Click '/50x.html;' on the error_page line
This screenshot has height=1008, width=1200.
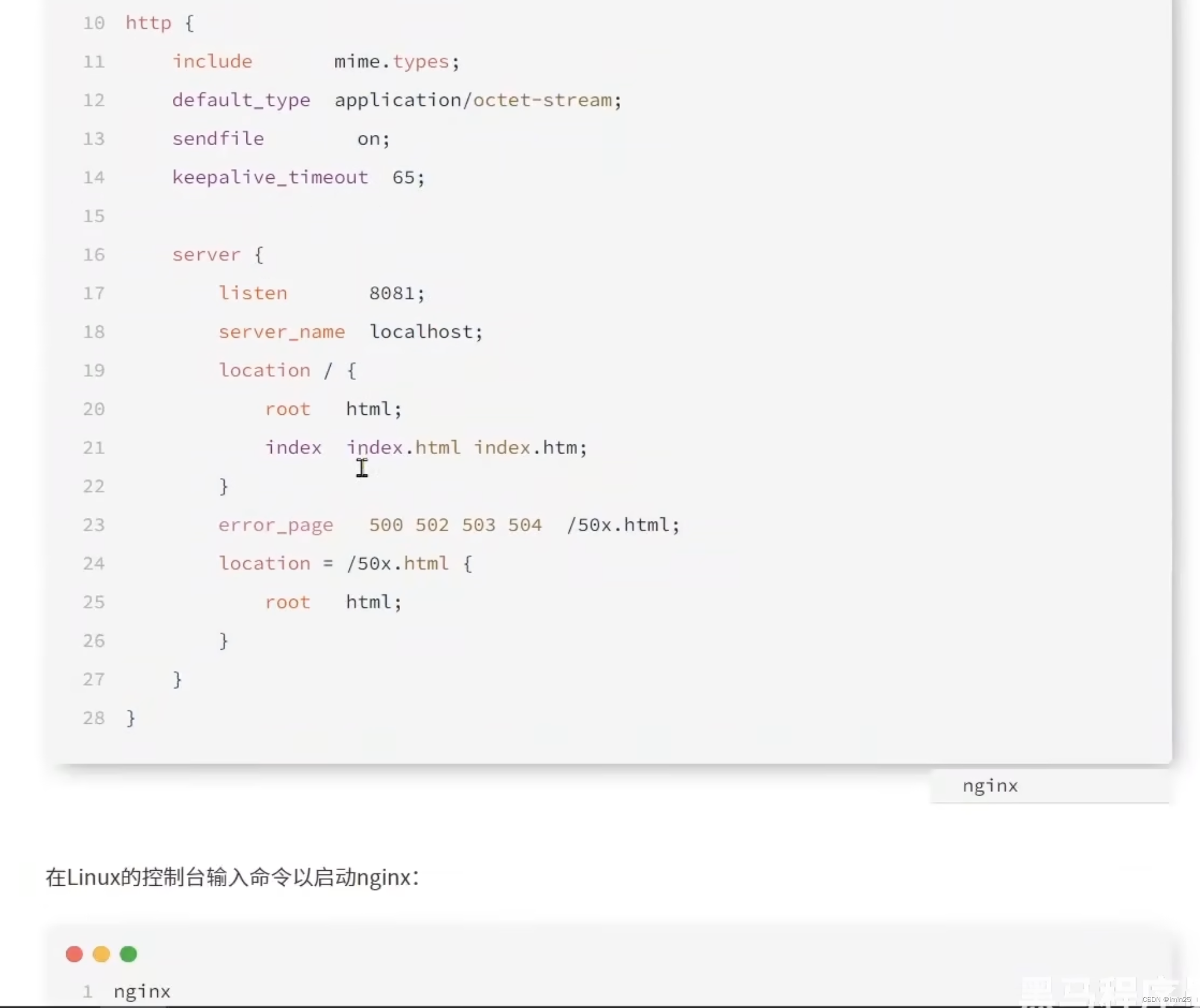[x=623, y=525]
